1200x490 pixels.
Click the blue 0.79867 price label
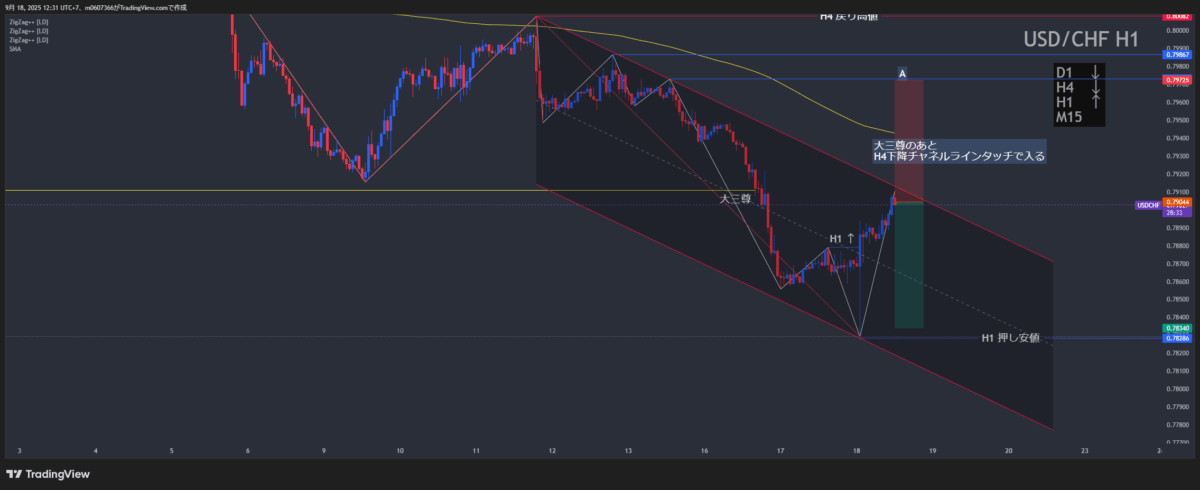pos(1175,55)
